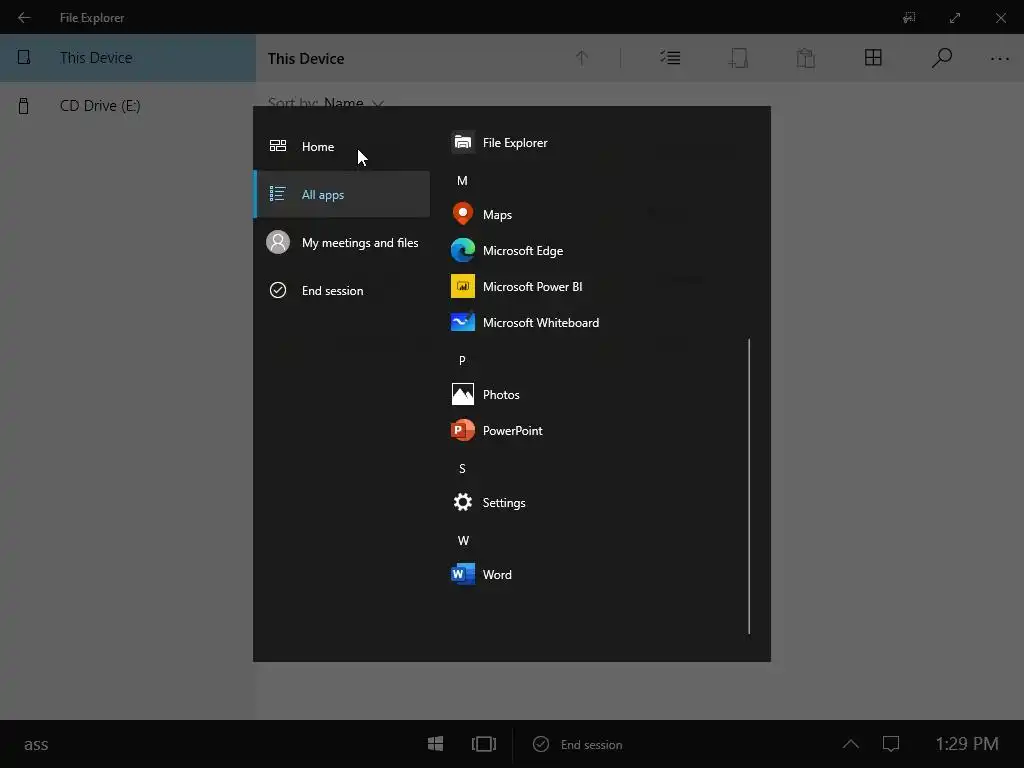
Task: Jump to letter S section header
Action: (462, 469)
